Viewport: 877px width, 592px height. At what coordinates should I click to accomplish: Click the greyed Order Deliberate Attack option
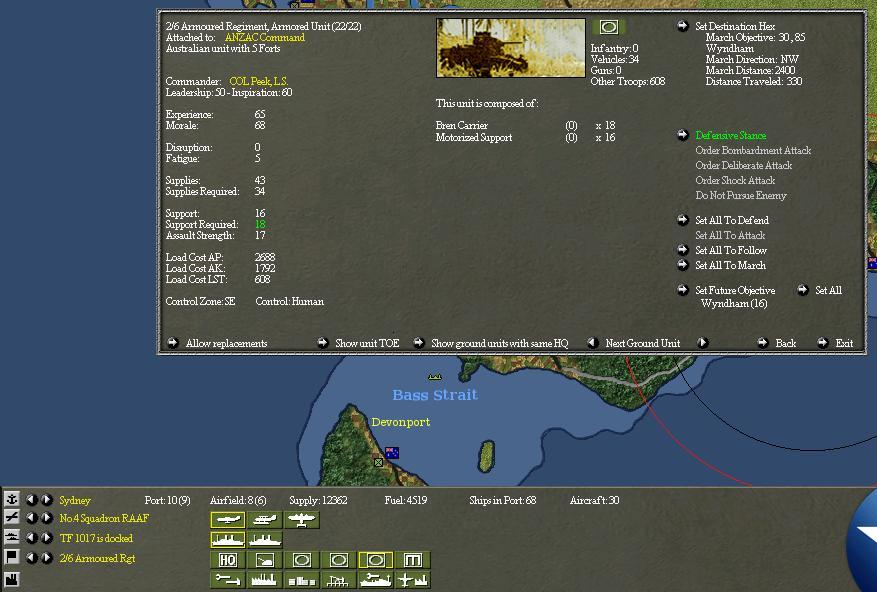tap(743, 166)
